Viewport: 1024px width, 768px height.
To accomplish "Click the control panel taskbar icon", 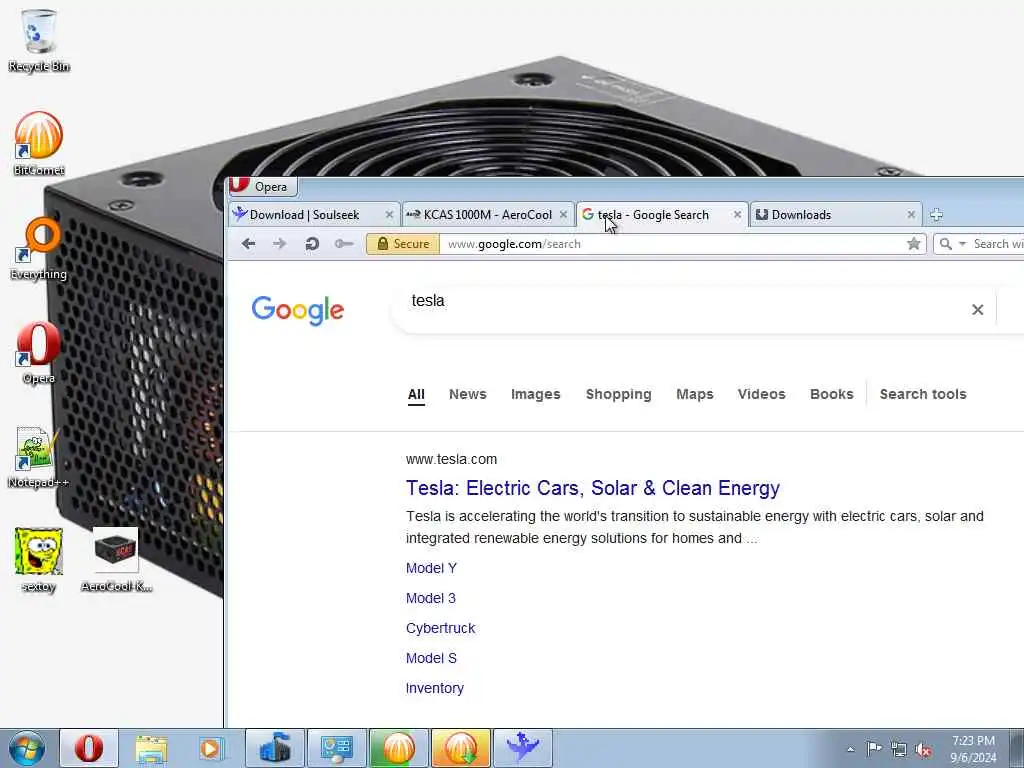I will click(x=336, y=748).
